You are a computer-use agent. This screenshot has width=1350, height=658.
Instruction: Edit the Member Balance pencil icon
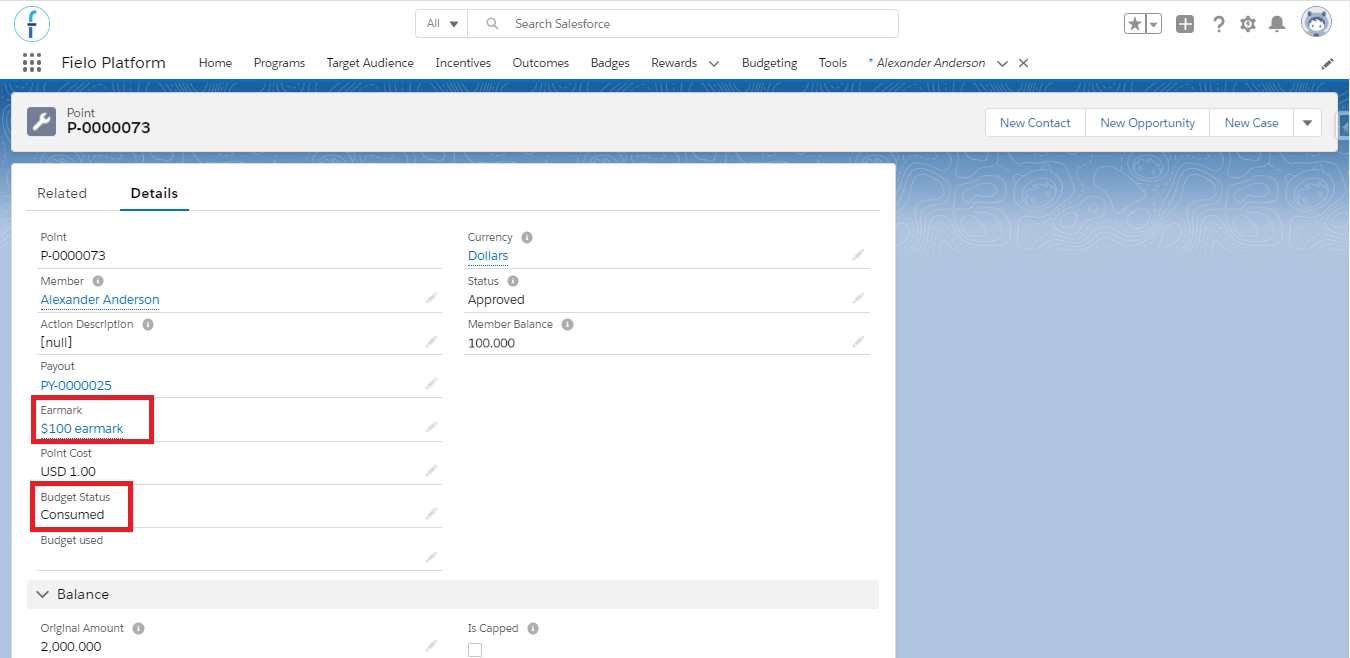click(858, 341)
